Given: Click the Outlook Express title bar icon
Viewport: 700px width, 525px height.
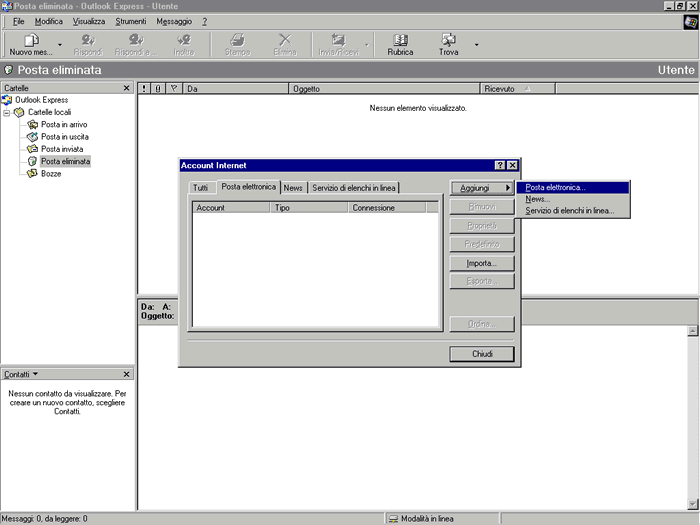Looking at the screenshot, I should pyautogui.click(x=7, y=6).
